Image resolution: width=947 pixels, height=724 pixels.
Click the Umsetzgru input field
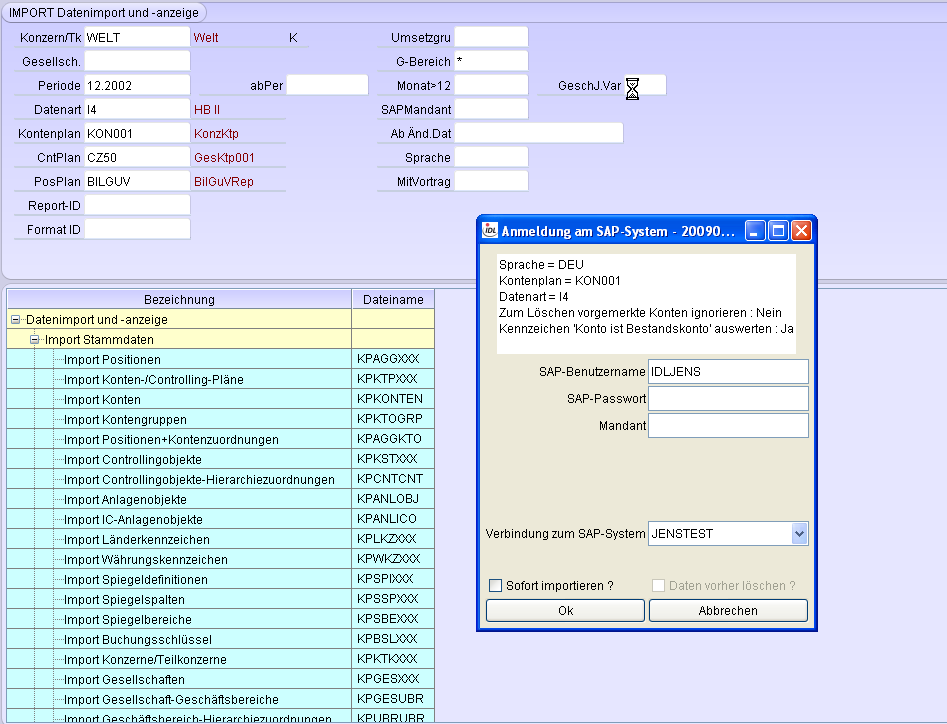click(x=491, y=37)
